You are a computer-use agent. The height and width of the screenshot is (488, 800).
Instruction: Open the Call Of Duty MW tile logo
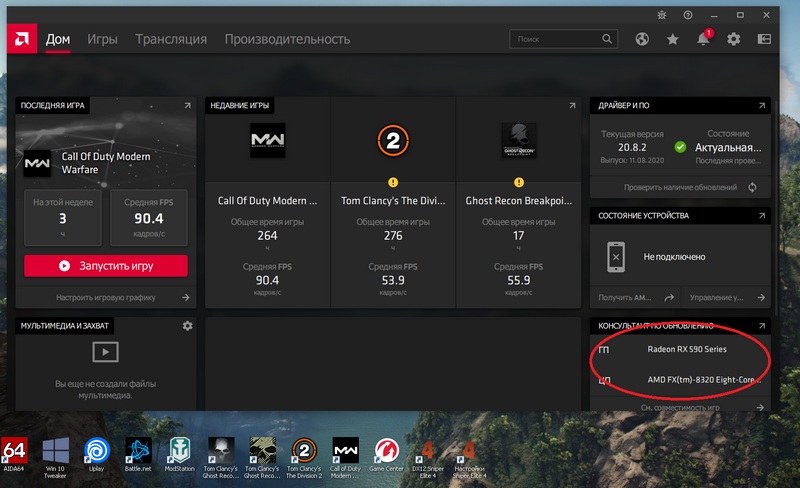[x=268, y=140]
